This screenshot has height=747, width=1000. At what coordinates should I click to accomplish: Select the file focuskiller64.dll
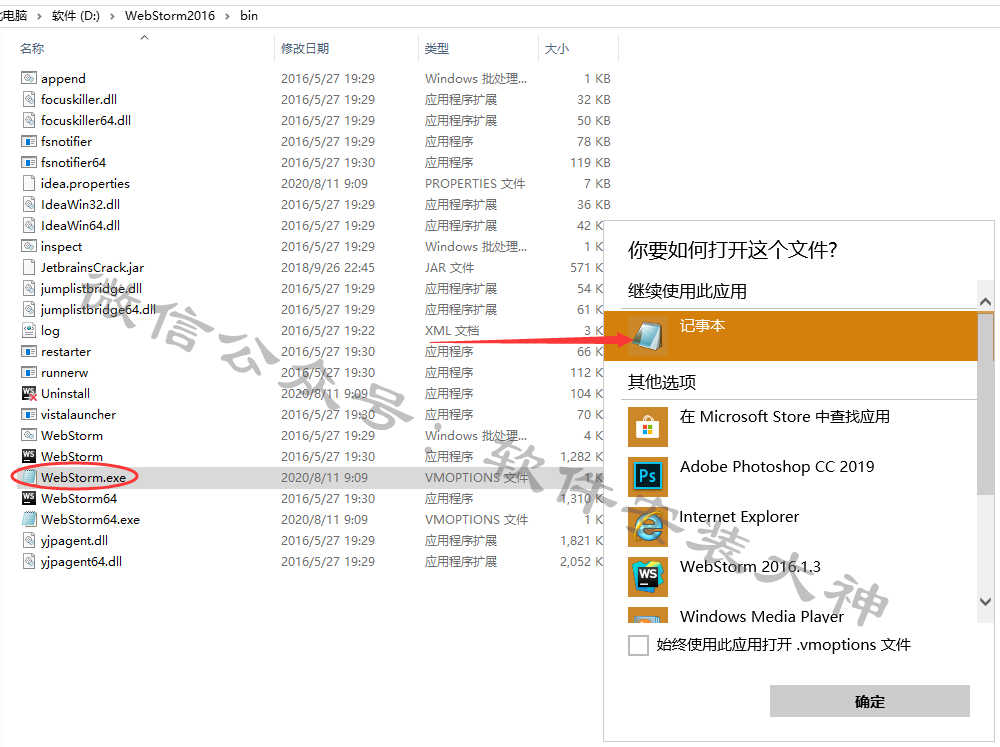pyautogui.click(x=86, y=121)
